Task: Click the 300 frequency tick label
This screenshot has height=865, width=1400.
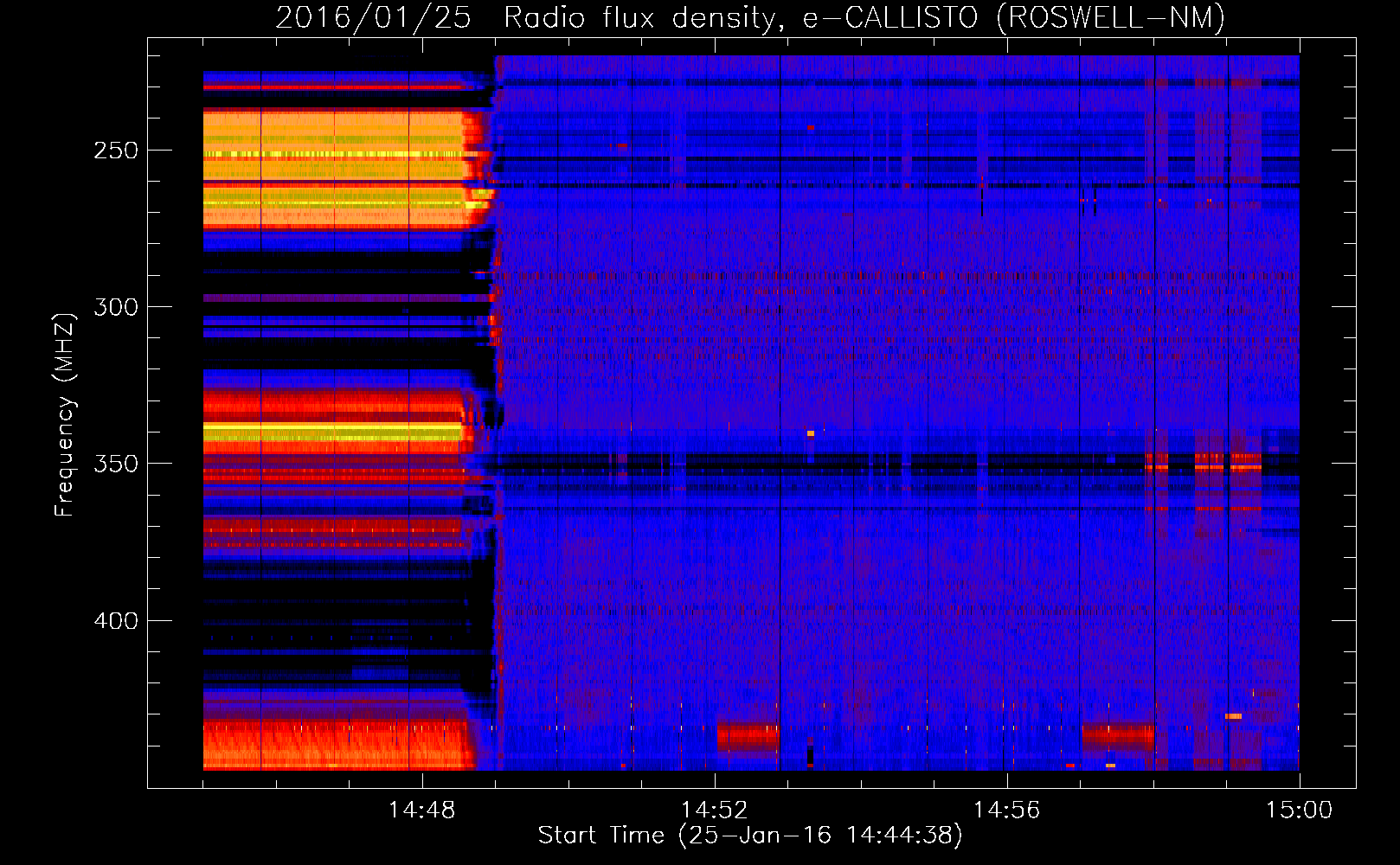Action: [116, 307]
